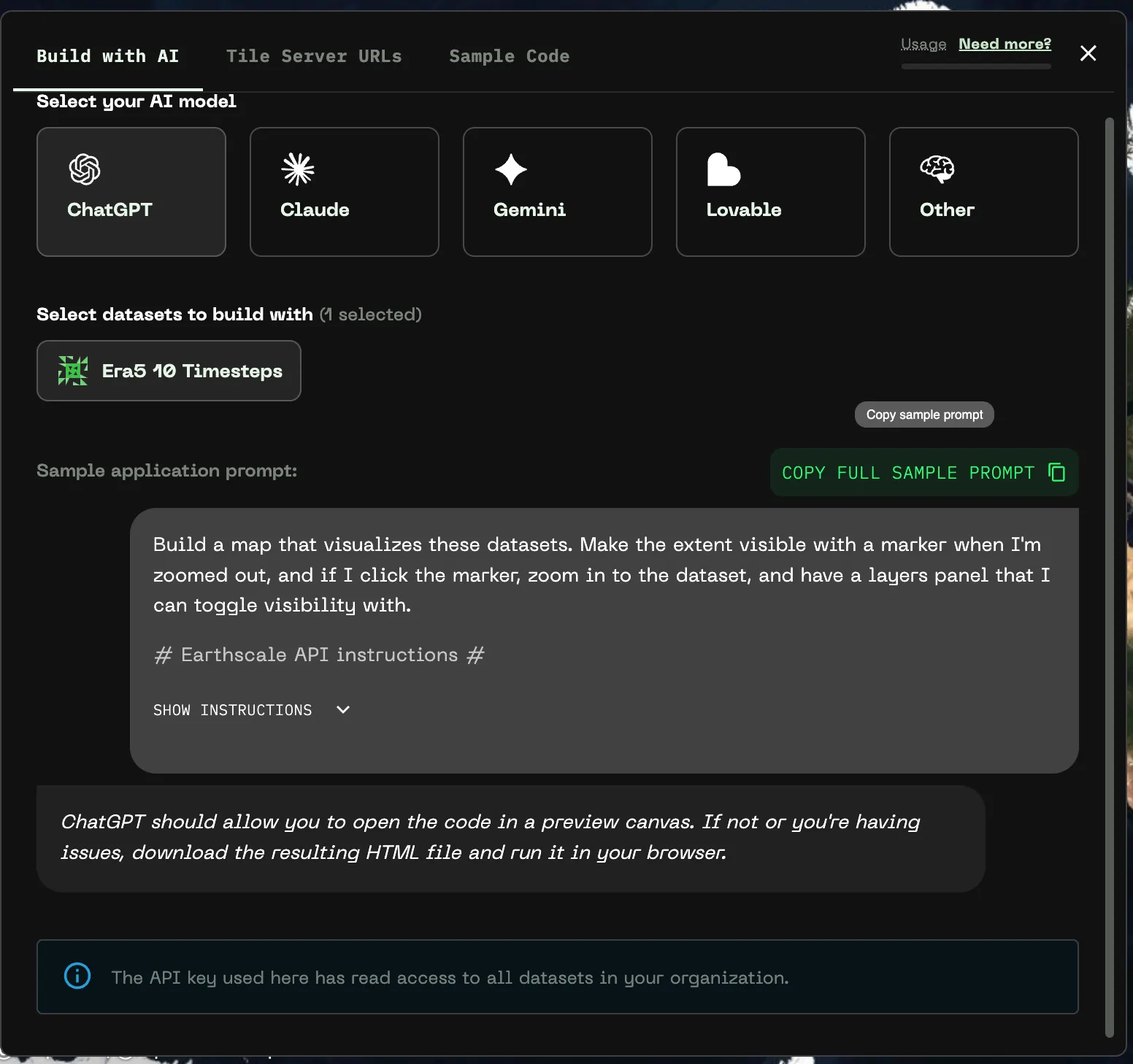Switch to the Tile Server URLs tab

[314, 56]
